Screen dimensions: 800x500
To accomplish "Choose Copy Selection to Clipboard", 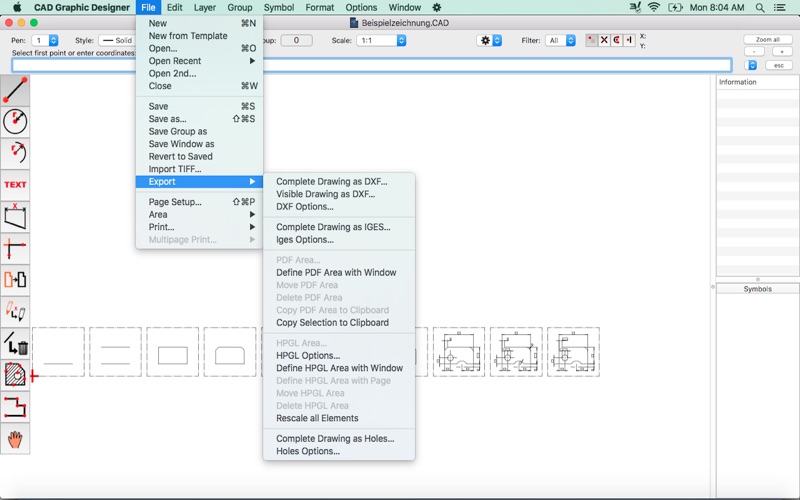I will tap(339, 322).
